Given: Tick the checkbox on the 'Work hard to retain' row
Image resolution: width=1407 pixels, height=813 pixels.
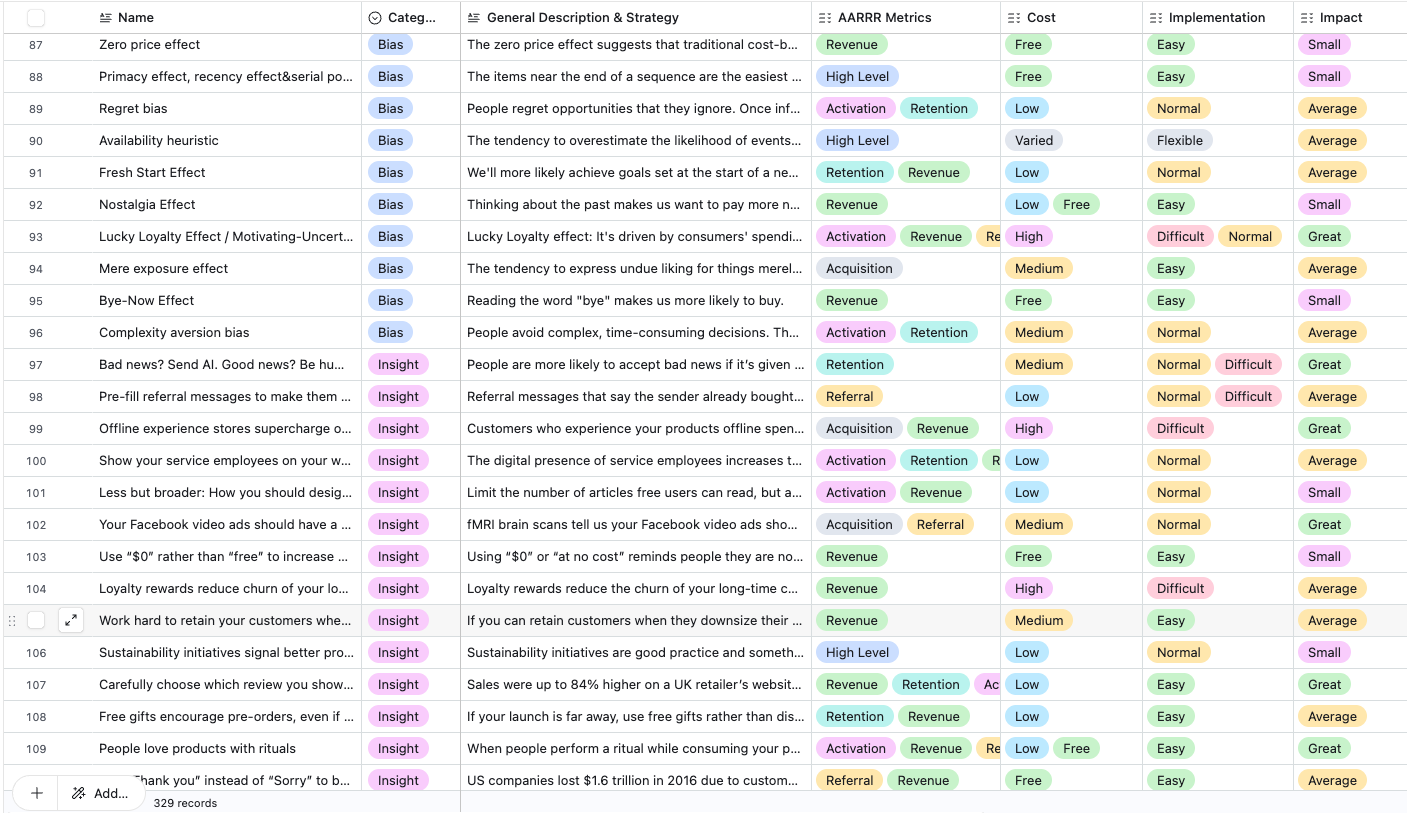Looking at the screenshot, I should click(x=36, y=620).
